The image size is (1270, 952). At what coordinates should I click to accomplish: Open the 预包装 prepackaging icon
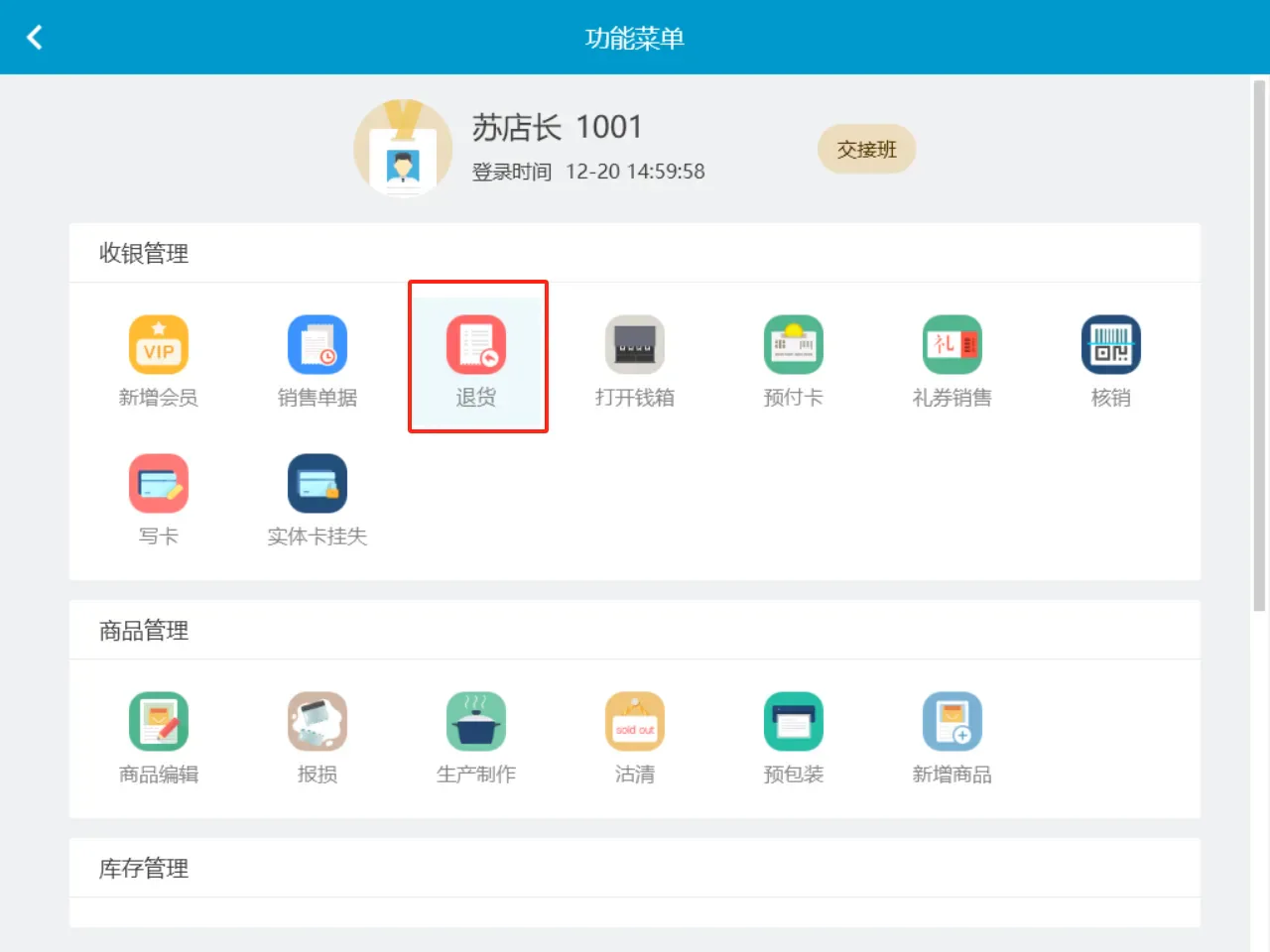[794, 721]
